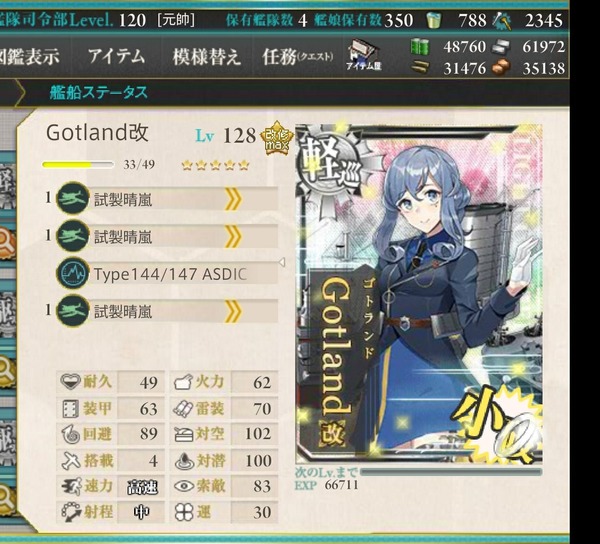
Task: Open the 模様替え menu
Action: (207, 57)
